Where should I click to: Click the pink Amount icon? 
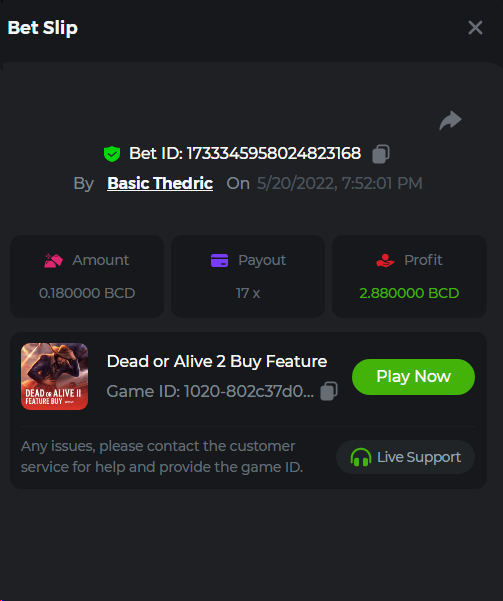pos(53,260)
